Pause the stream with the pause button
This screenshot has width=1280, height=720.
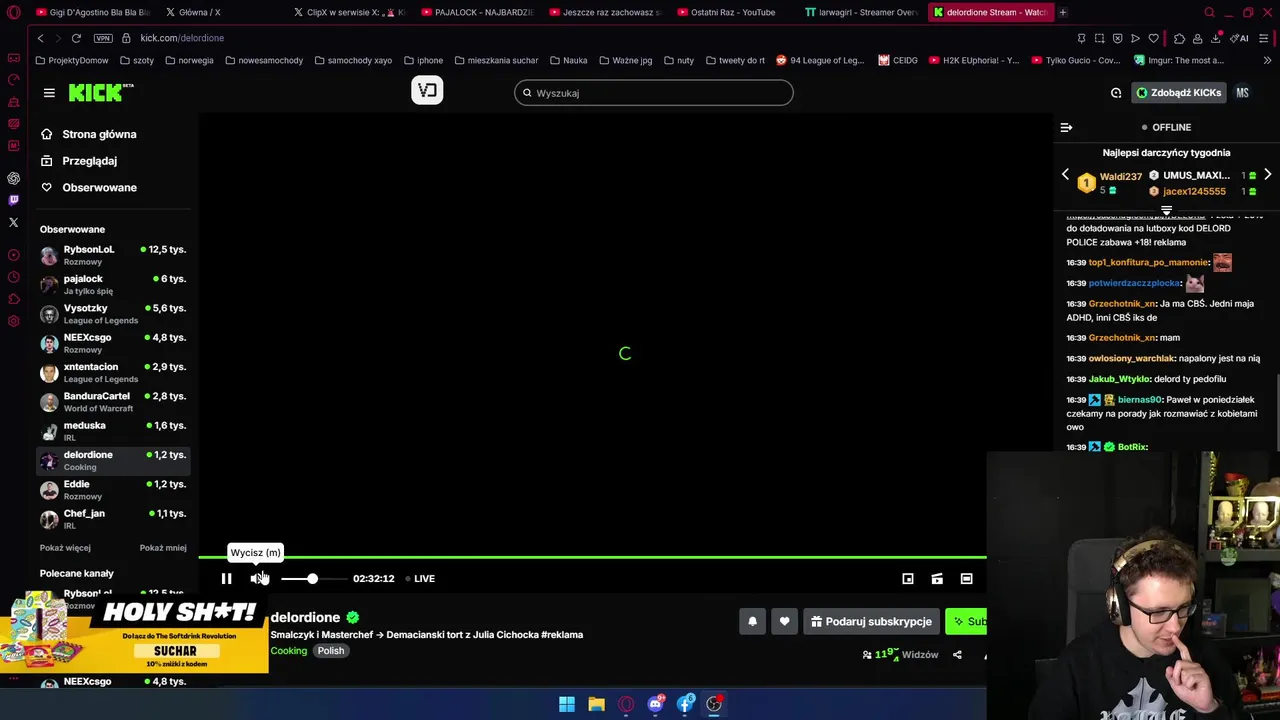[x=226, y=578]
